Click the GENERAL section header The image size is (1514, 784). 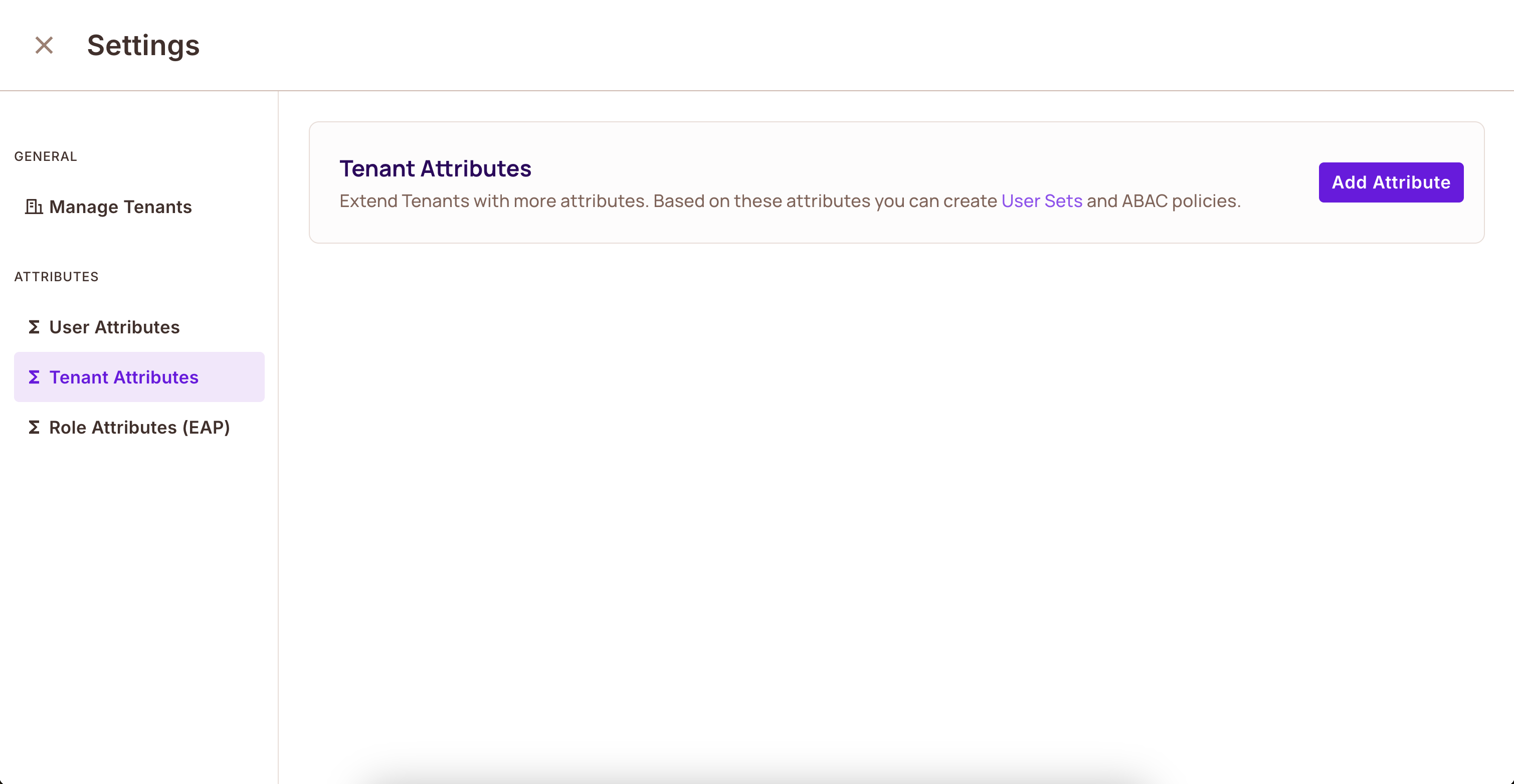pyautogui.click(x=46, y=156)
